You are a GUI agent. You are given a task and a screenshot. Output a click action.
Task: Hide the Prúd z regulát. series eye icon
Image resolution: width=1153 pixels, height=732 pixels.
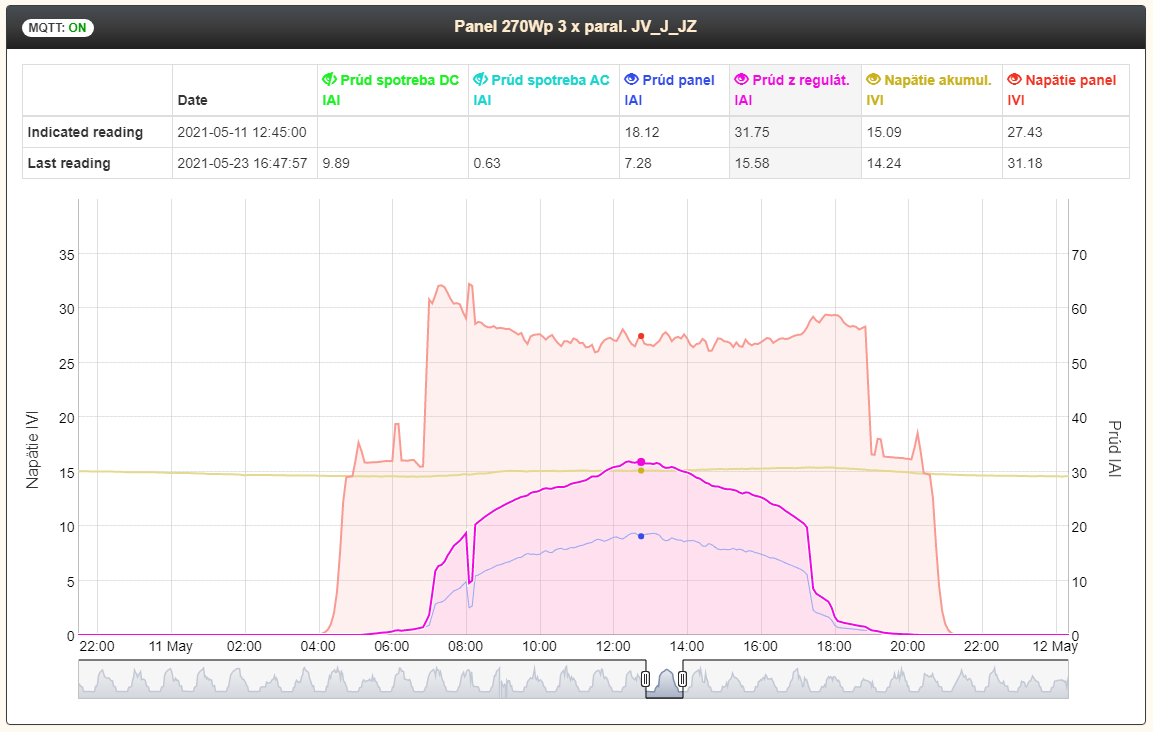click(741, 79)
